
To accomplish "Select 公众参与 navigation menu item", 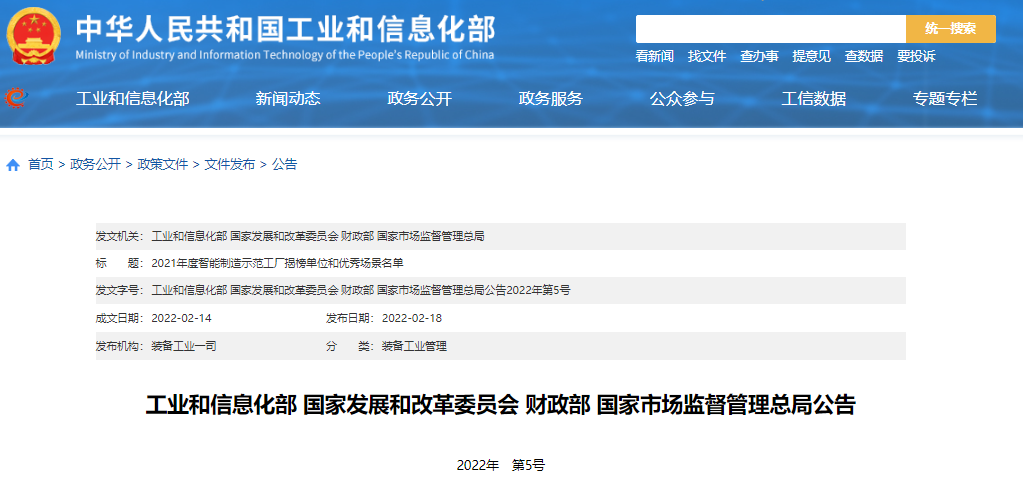I will (x=682, y=99).
